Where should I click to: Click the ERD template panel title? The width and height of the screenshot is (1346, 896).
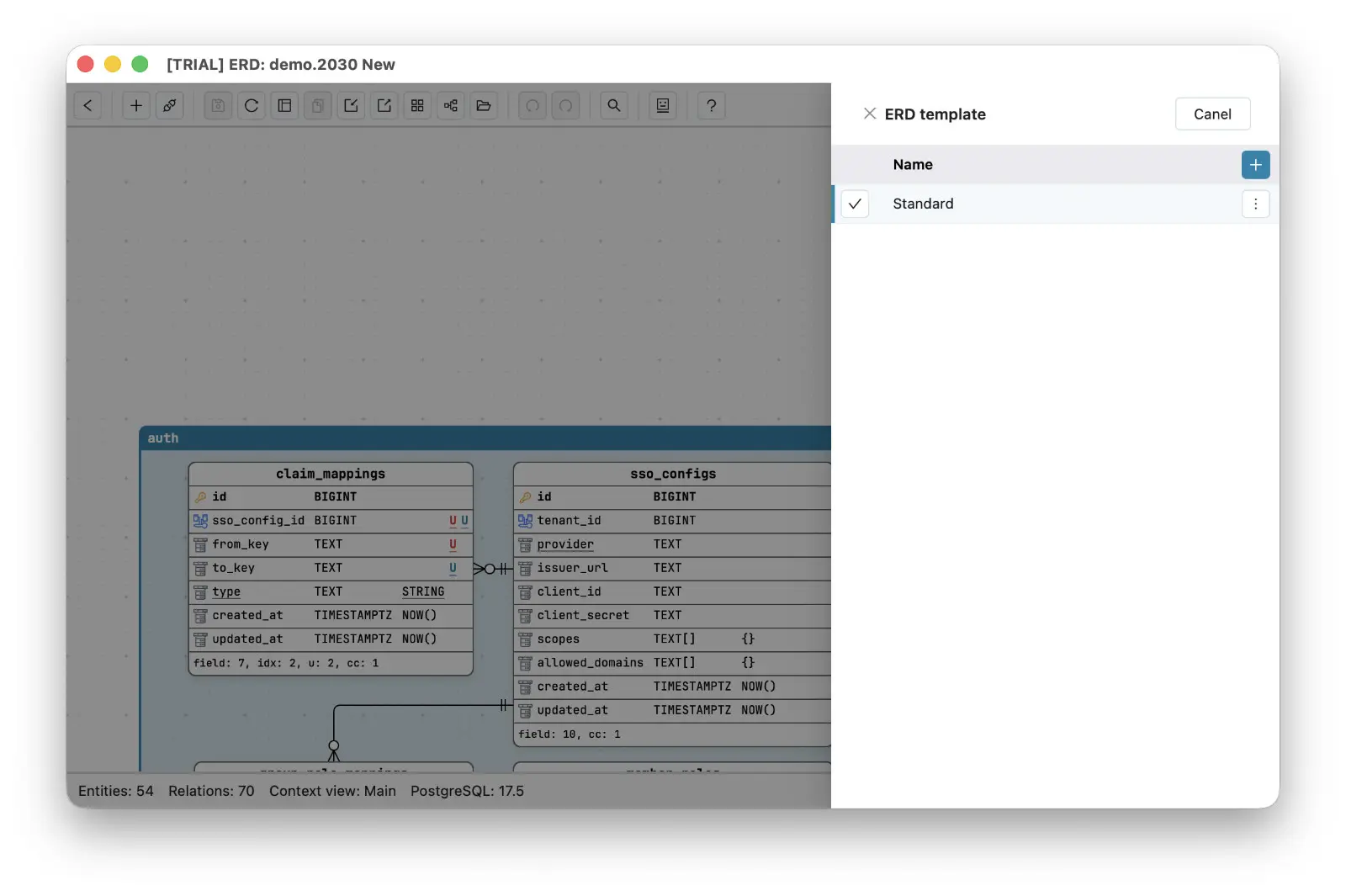point(935,114)
